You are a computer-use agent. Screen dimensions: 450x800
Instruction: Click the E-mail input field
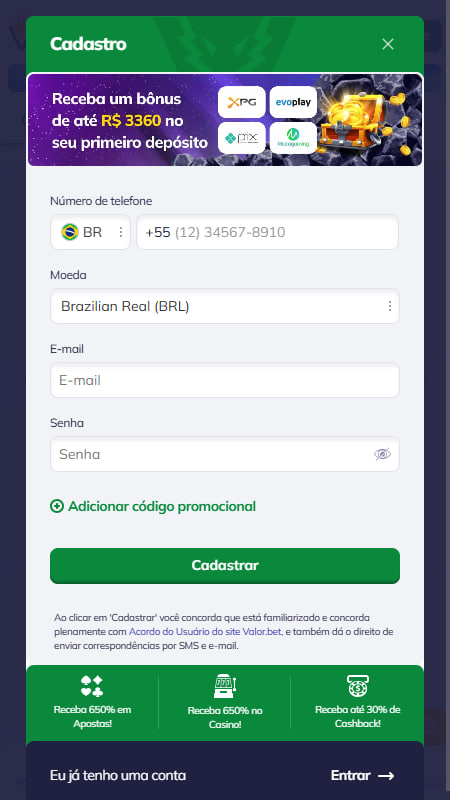(x=224, y=380)
